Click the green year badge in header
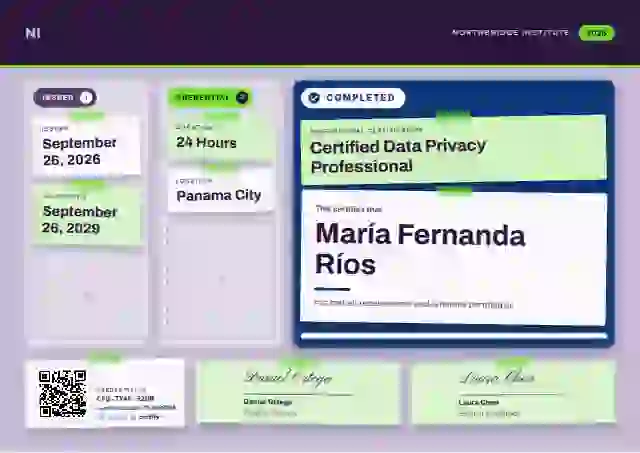The width and height of the screenshot is (640, 453). point(597,33)
